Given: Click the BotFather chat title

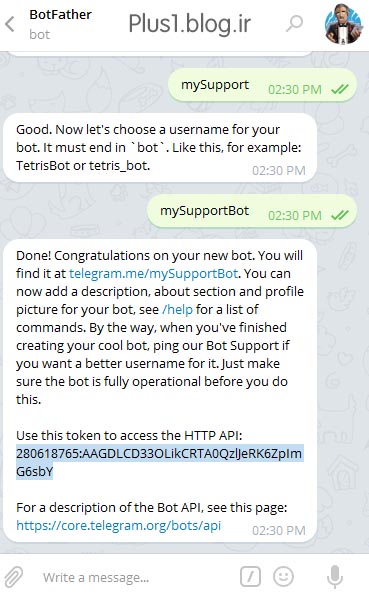Looking at the screenshot, I should click(x=60, y=15).
